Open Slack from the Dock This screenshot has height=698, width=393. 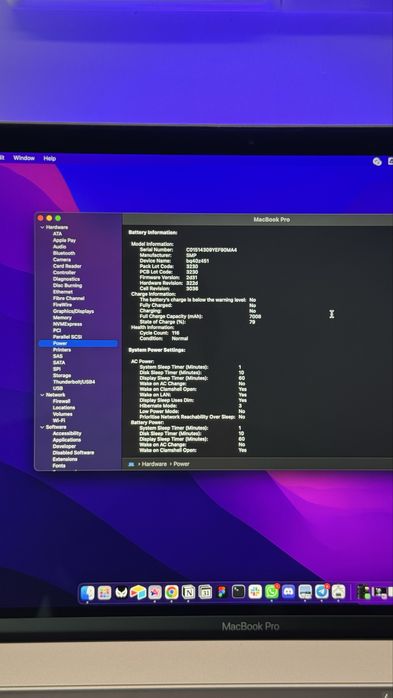pyautogui.click(x=255, y=592)
